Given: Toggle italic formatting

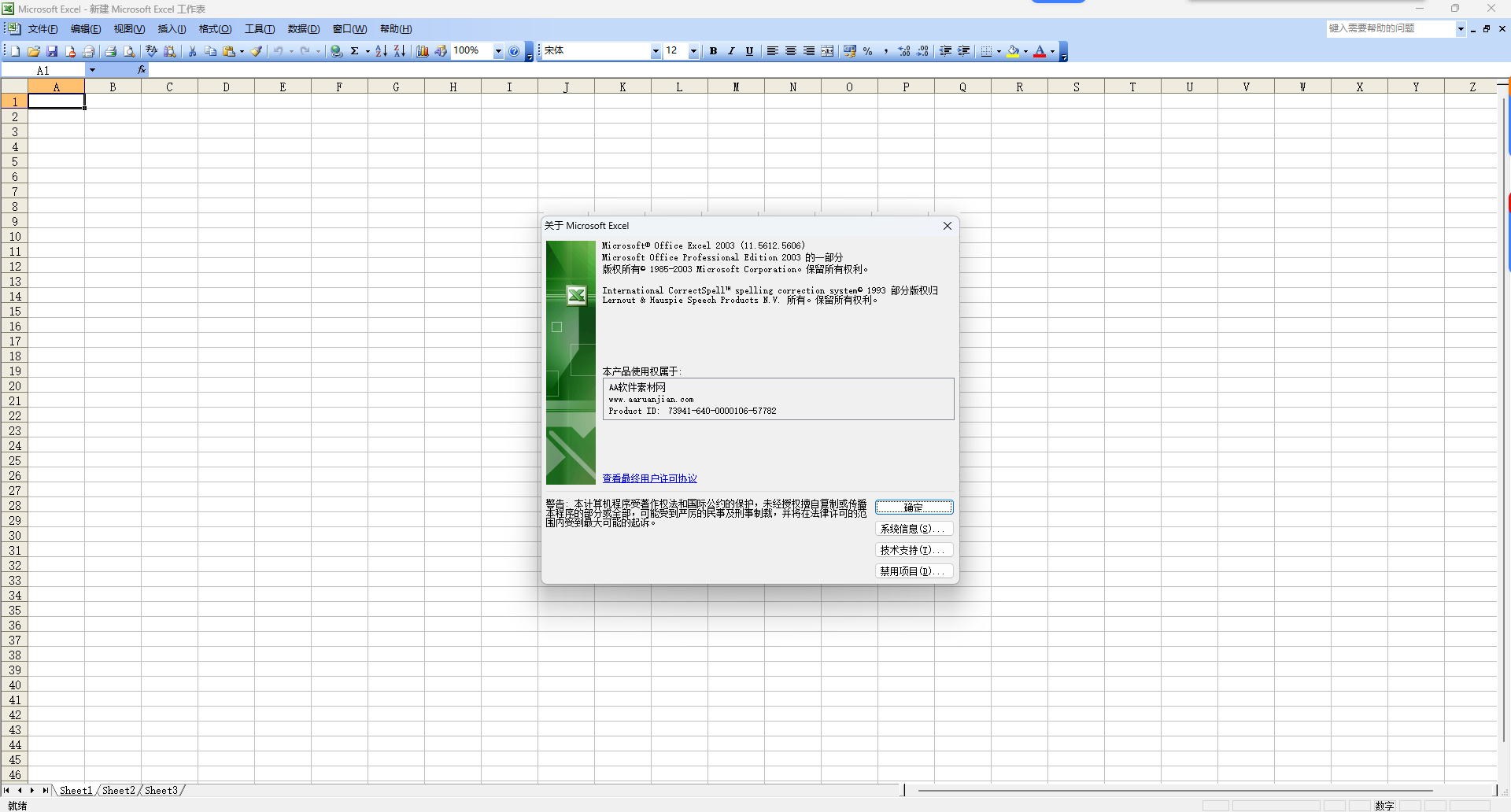Looking at the screenshot, I should [x=731, y=51].
